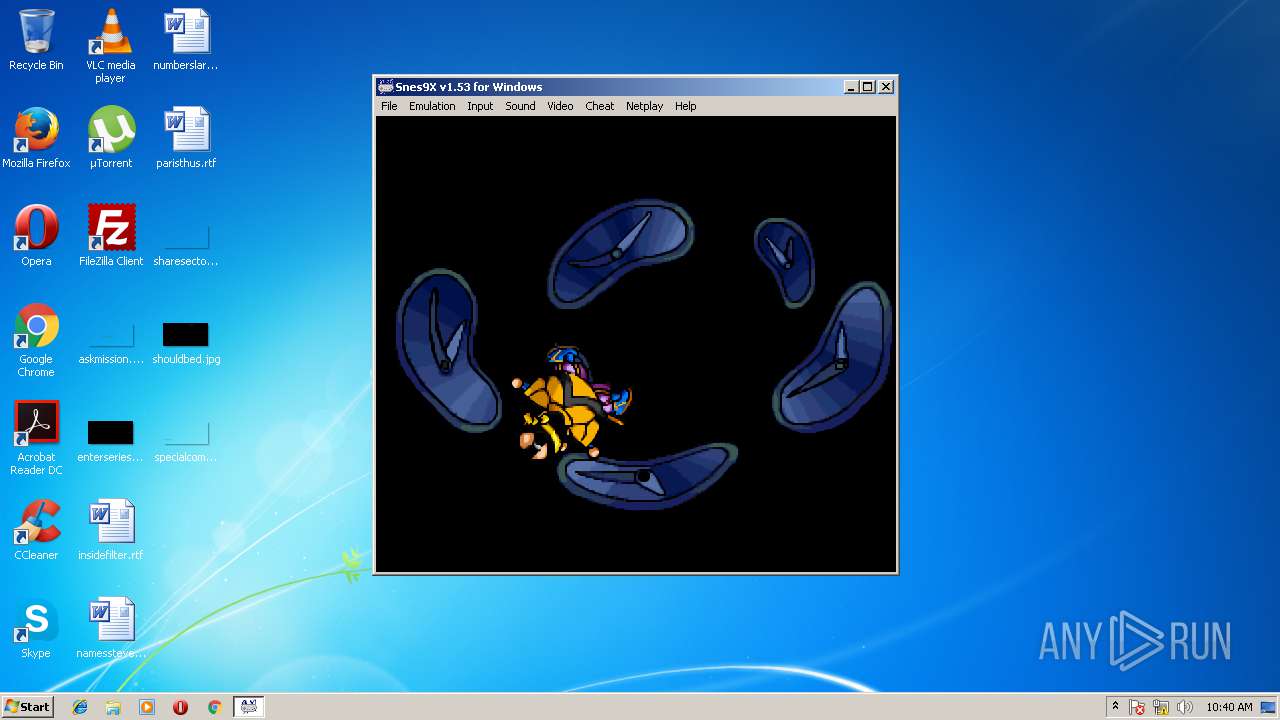Launch Internet Explorer from taskbar
Screen dimensions: 1280x720
coord(80,707)
